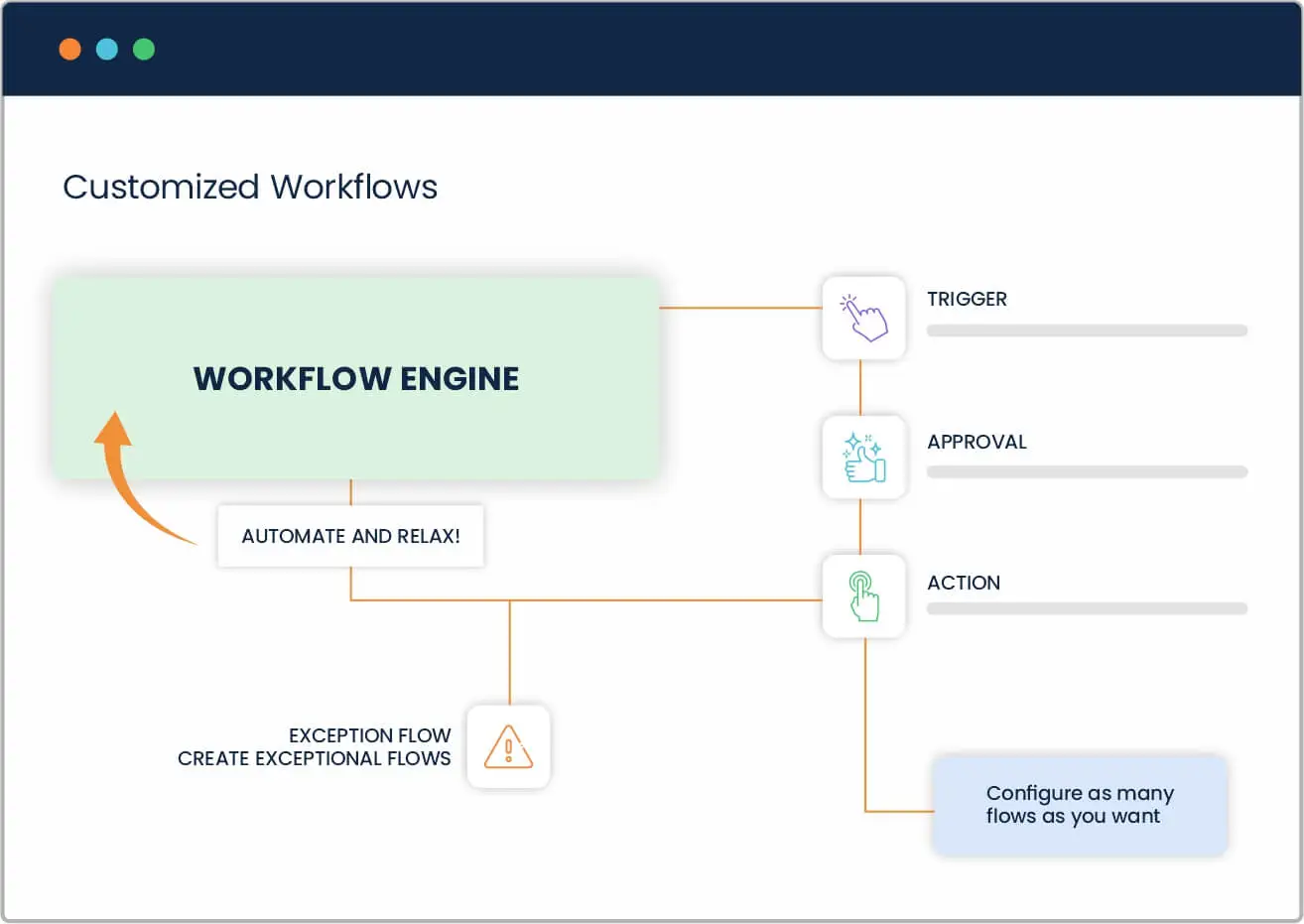Click the EXCEPTION FLOW text label
1304x924 pixels.
click(369, 735)
